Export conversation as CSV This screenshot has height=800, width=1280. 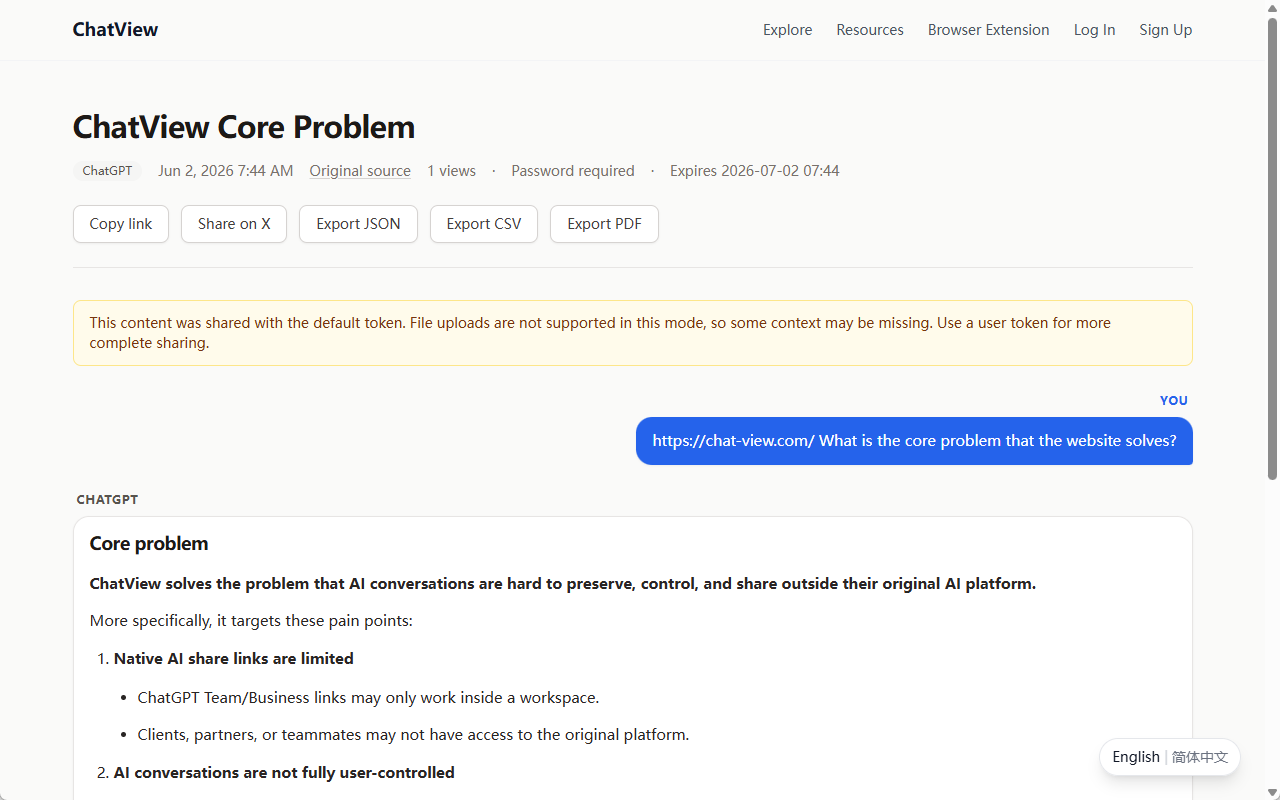(484, 224)
